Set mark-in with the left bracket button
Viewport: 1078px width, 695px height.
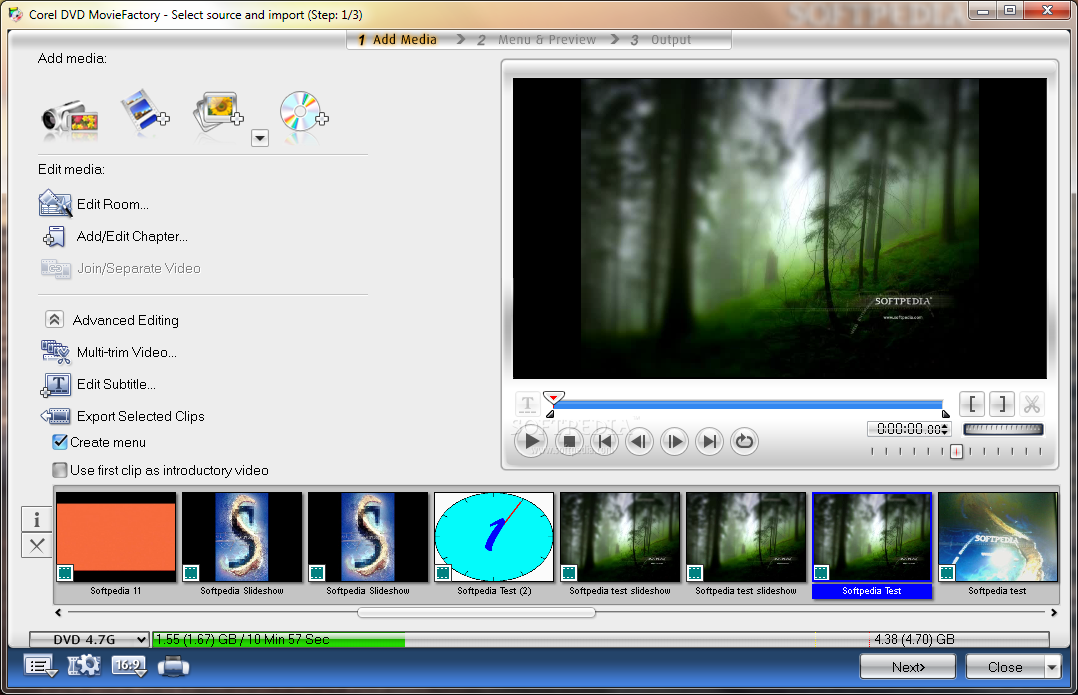point(972,404)
